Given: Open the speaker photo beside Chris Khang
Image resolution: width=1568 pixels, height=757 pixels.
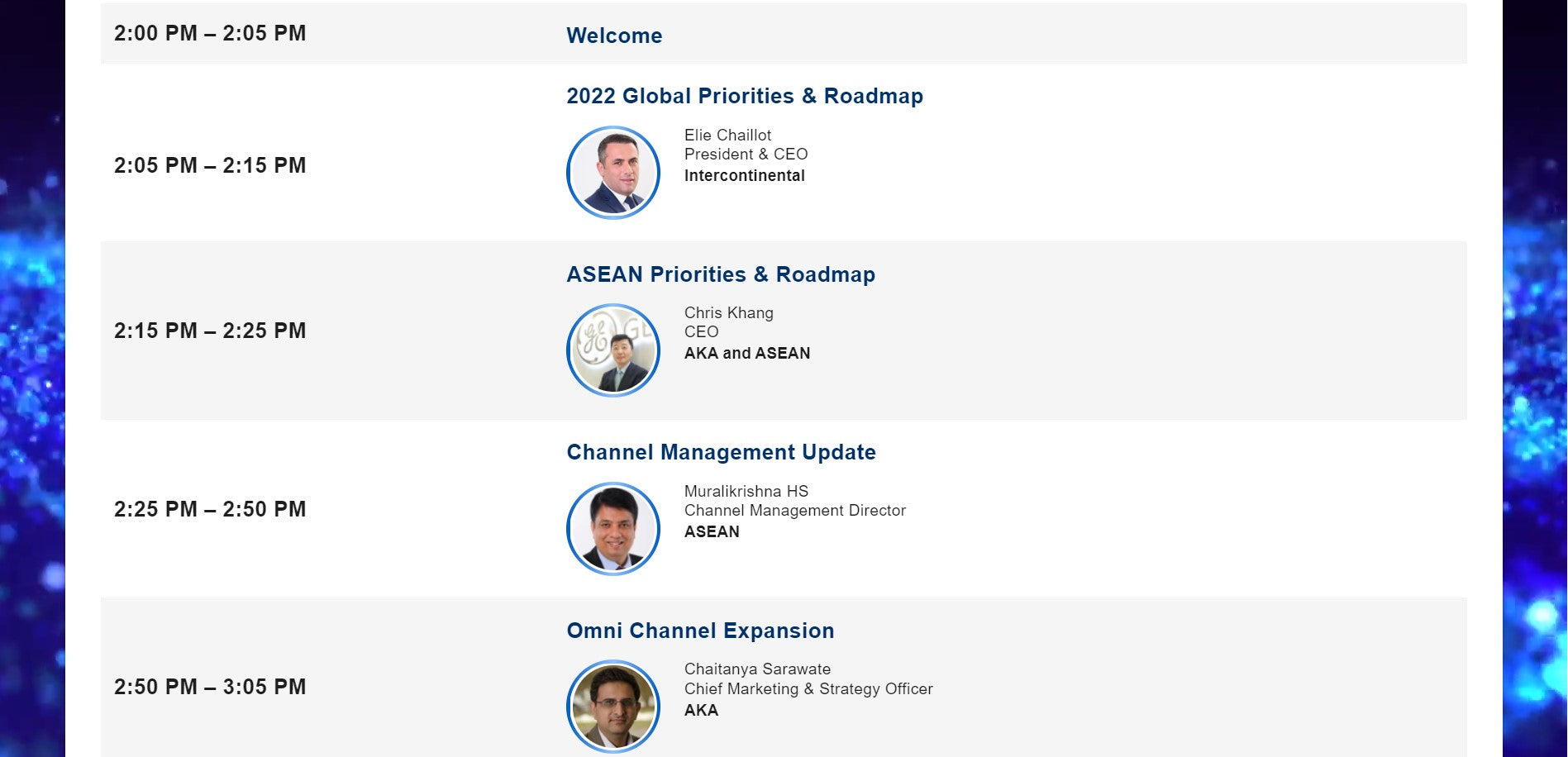Looking at the screenshot, I should click(612, 350).
